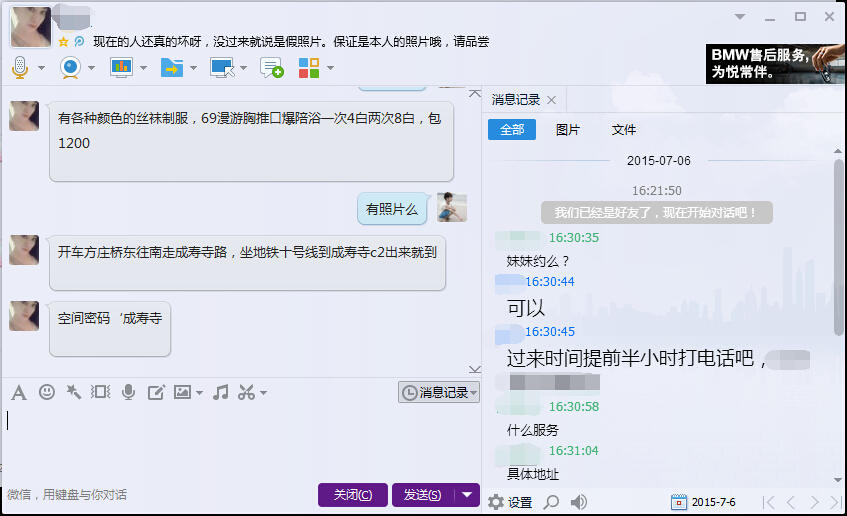Open the handwriting input pad icon
Image resolution: width=847 pixels, height=516 pixels.
click(x=156, y=393)
